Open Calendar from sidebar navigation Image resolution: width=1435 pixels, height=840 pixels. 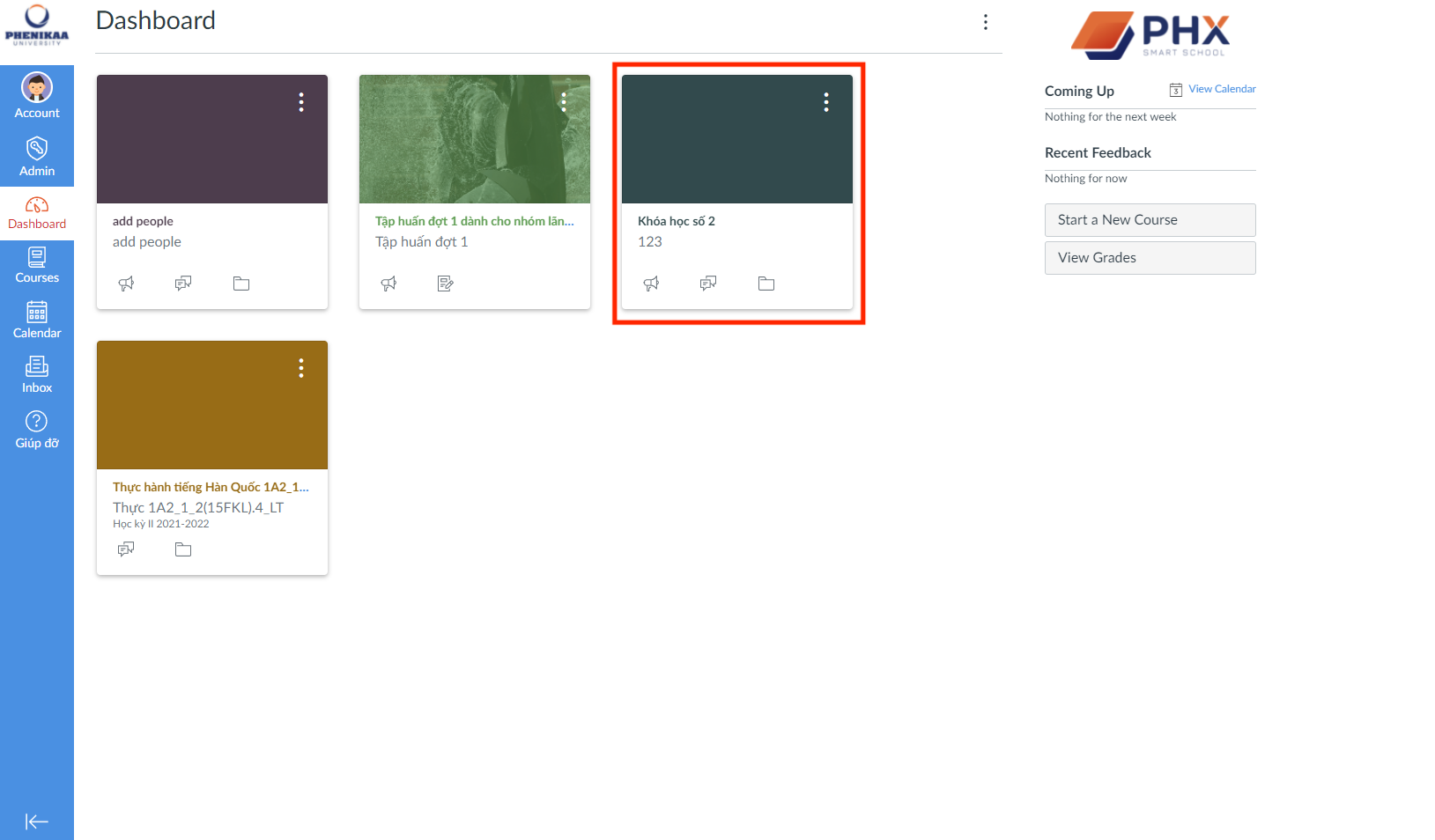(37, 320)
